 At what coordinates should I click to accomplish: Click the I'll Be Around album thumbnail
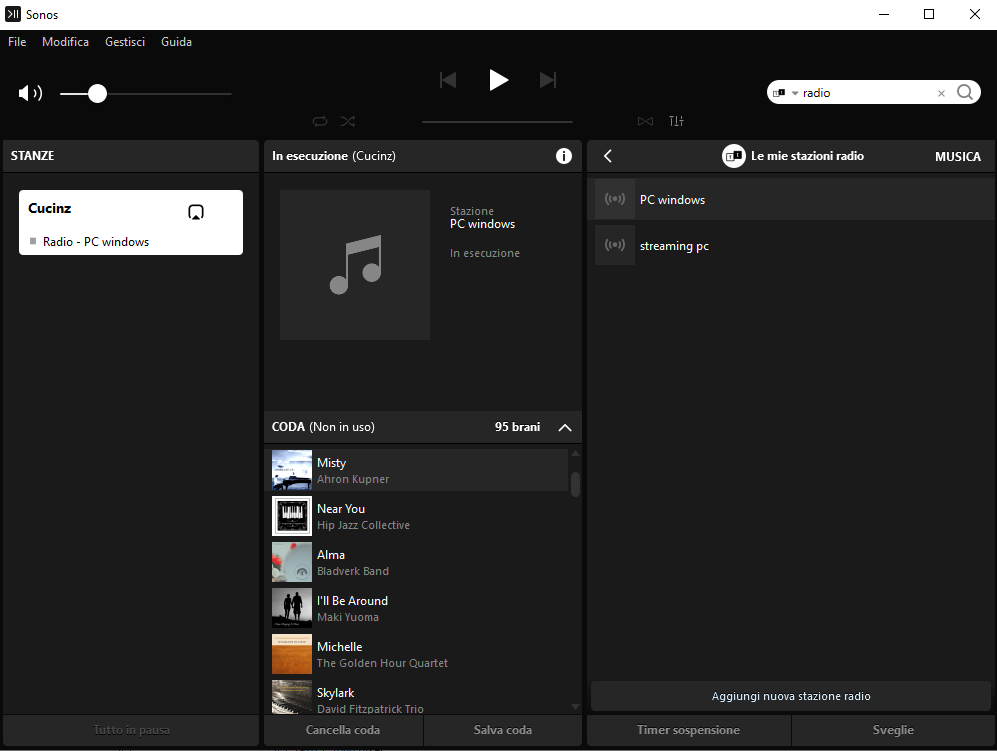click(x=292, y=608)
